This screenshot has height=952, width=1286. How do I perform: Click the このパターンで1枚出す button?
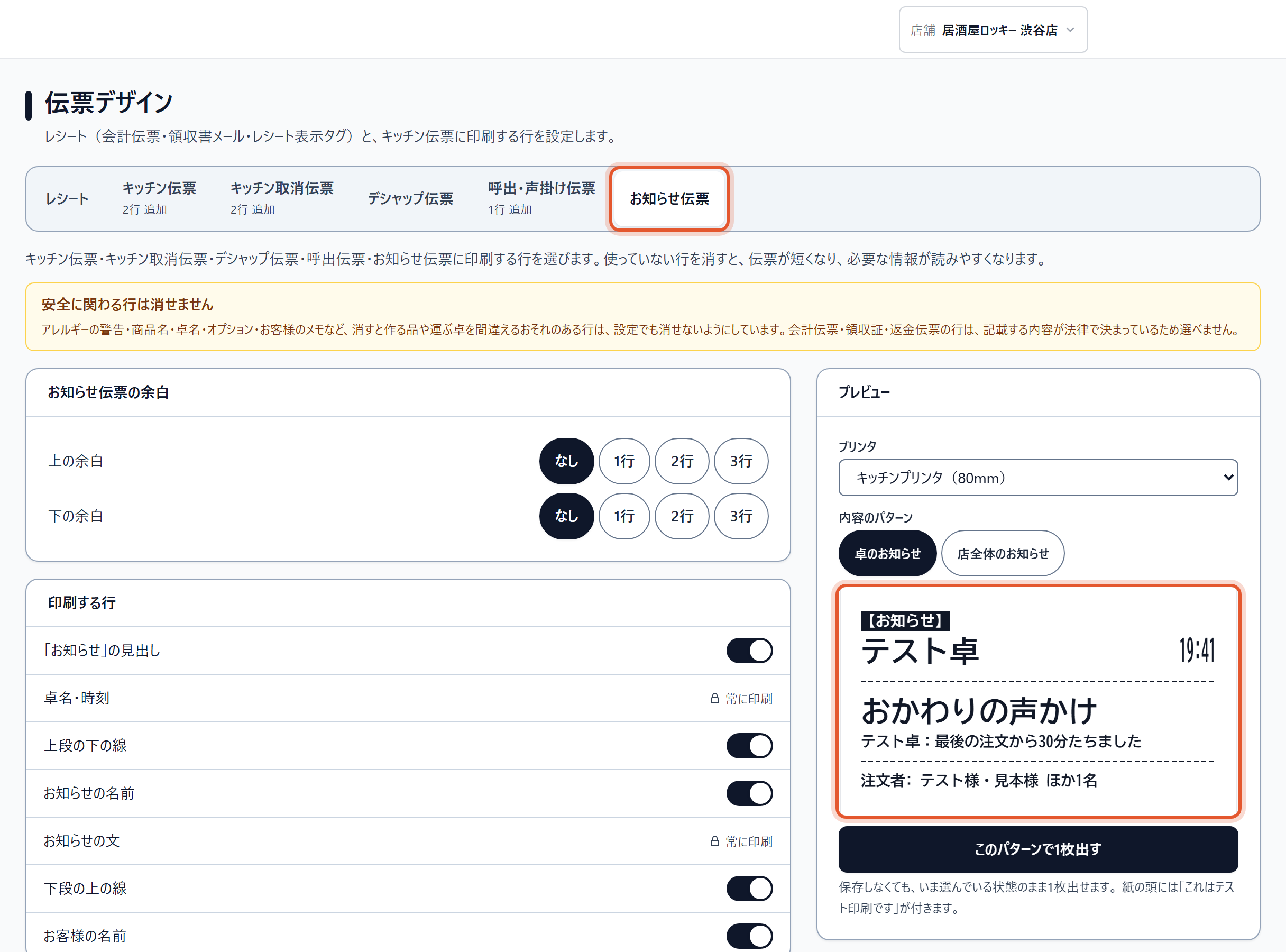coord(1037,849)
